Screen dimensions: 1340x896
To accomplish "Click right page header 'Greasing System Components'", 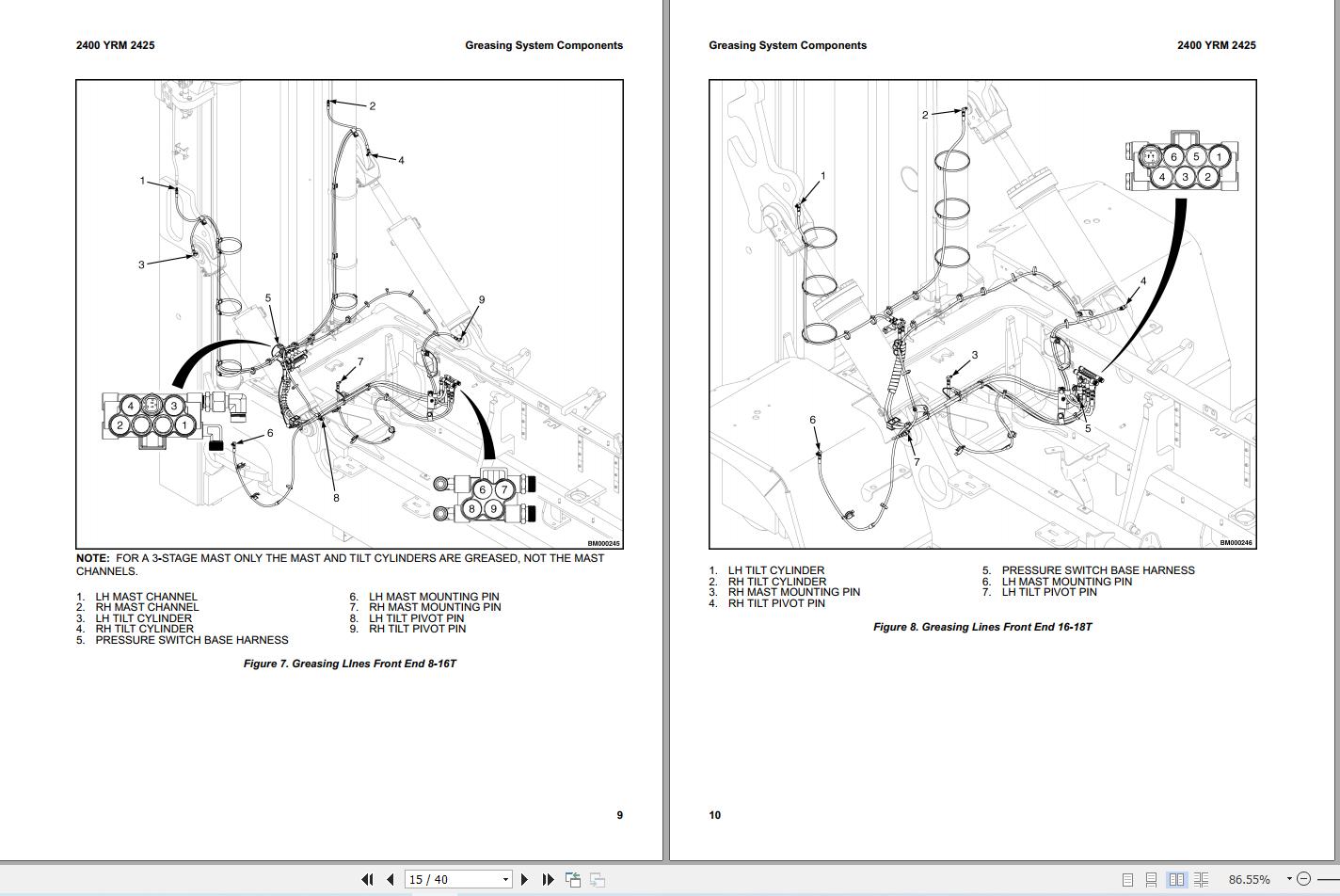I will point(788,45).
